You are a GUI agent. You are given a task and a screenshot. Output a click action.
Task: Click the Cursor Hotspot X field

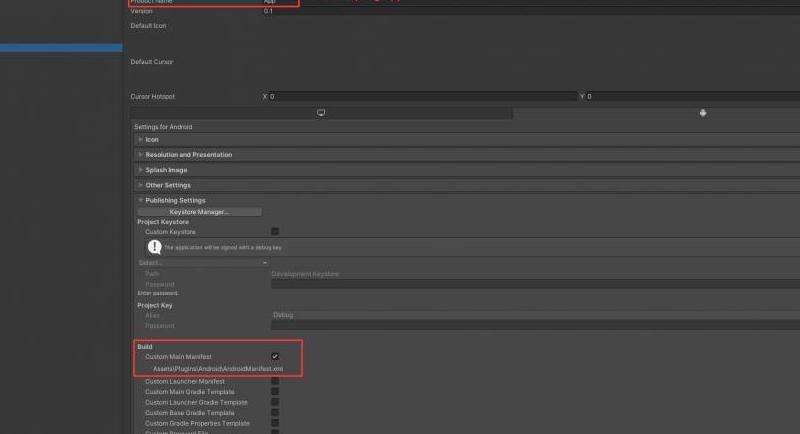pos(420,97)
